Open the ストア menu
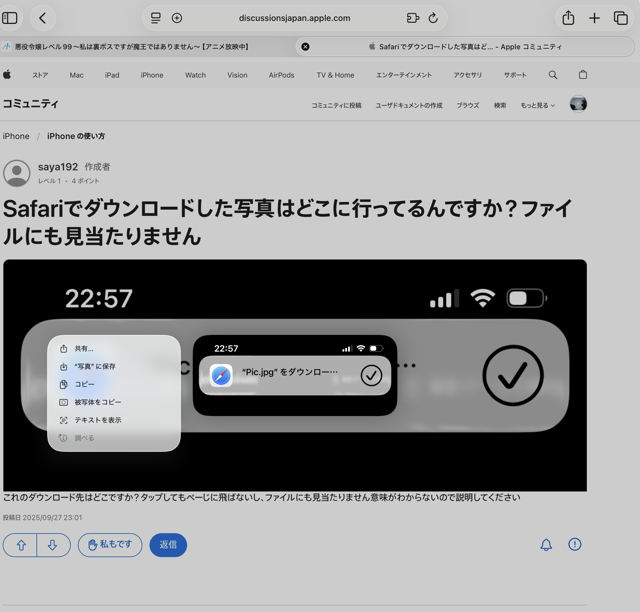The image size is (640, 612). [x=40, y=75]
